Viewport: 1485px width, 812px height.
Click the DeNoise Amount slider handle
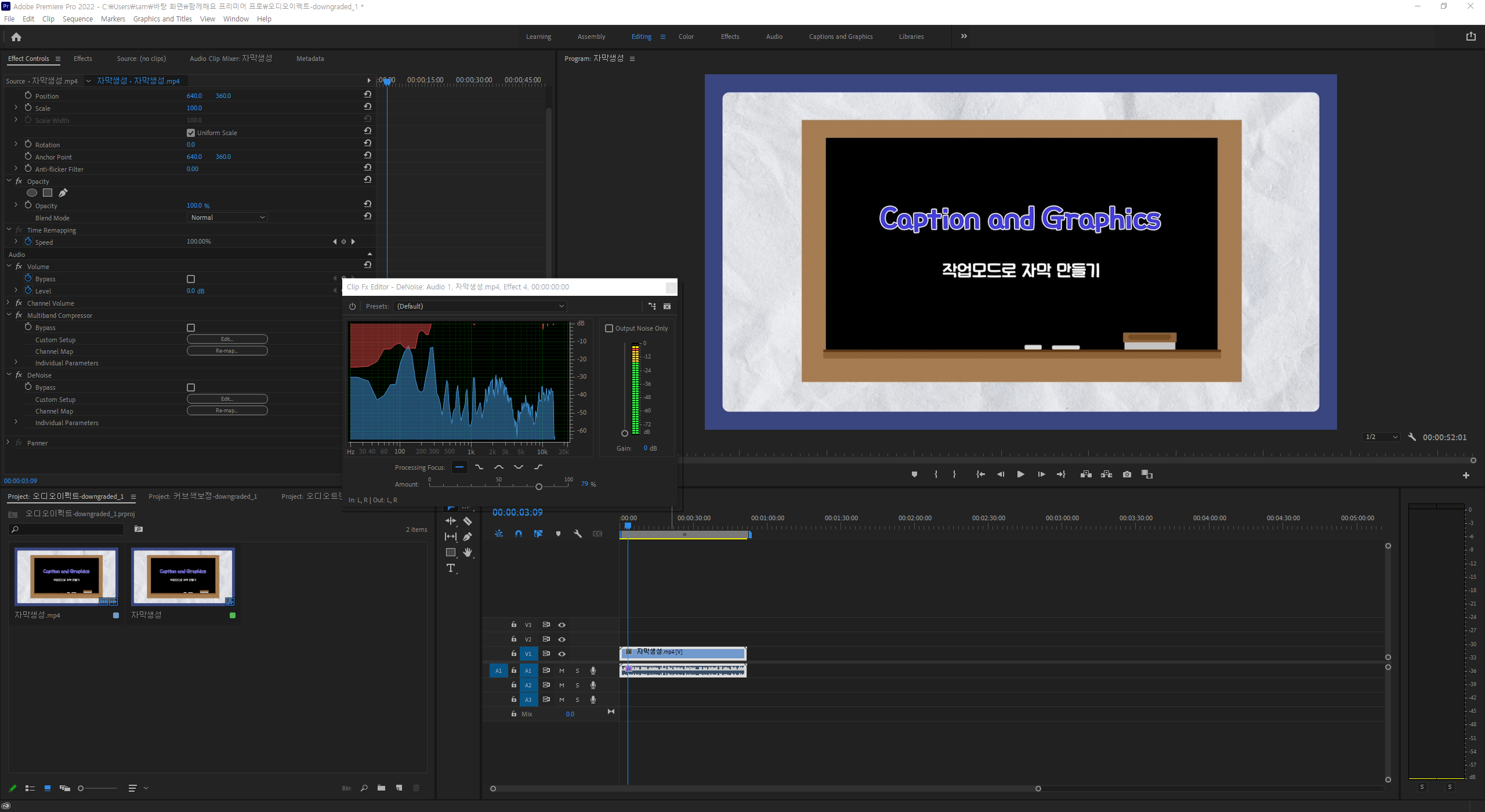pyautogui.click(x=539, y=487)
